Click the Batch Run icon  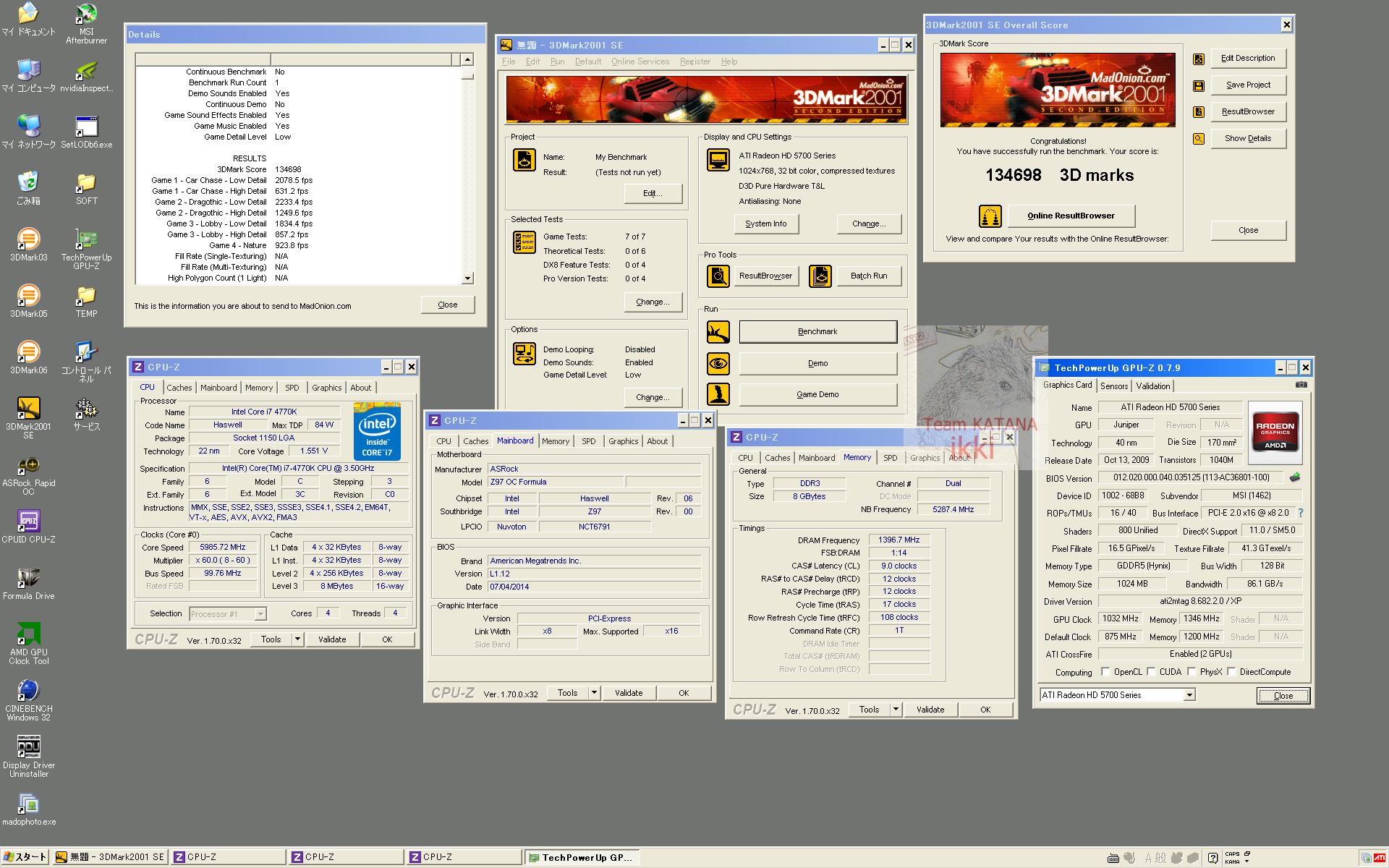(x=820, y=276)
